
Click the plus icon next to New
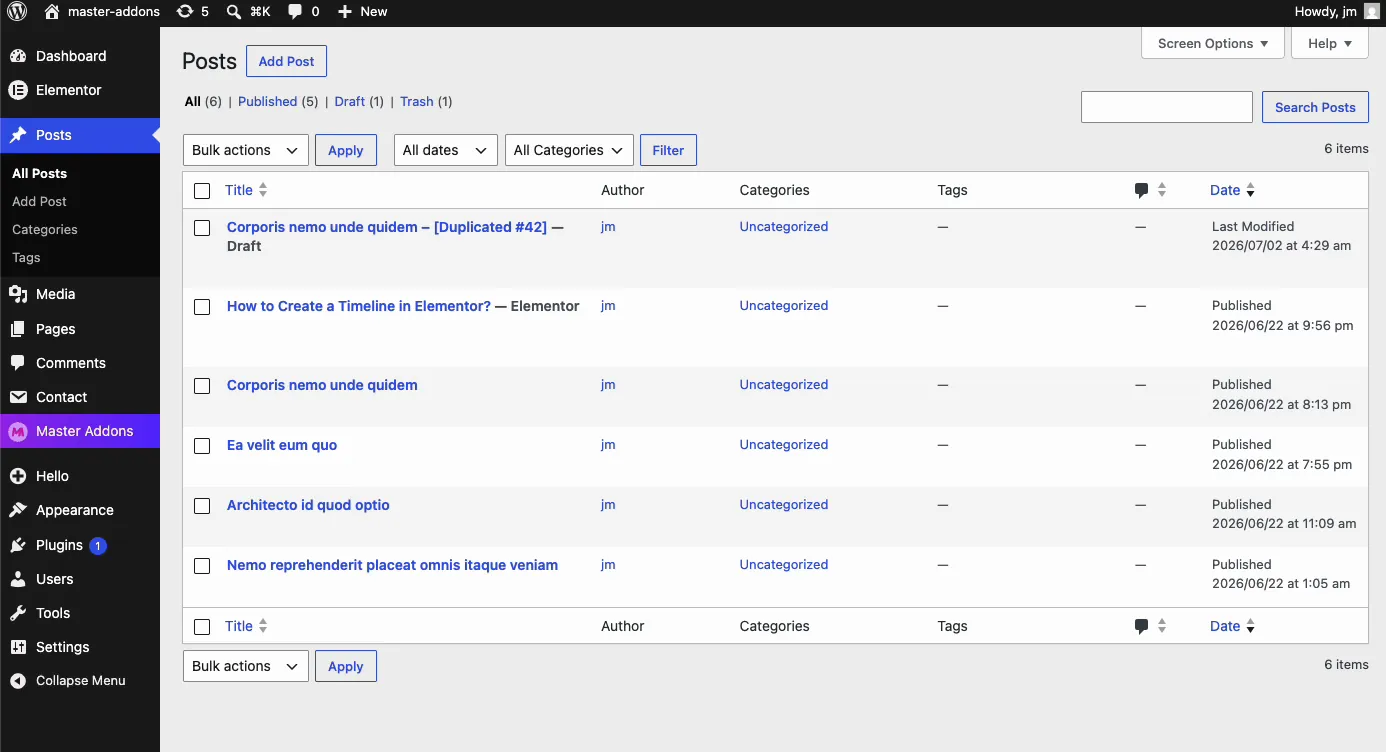pos(344,12)
